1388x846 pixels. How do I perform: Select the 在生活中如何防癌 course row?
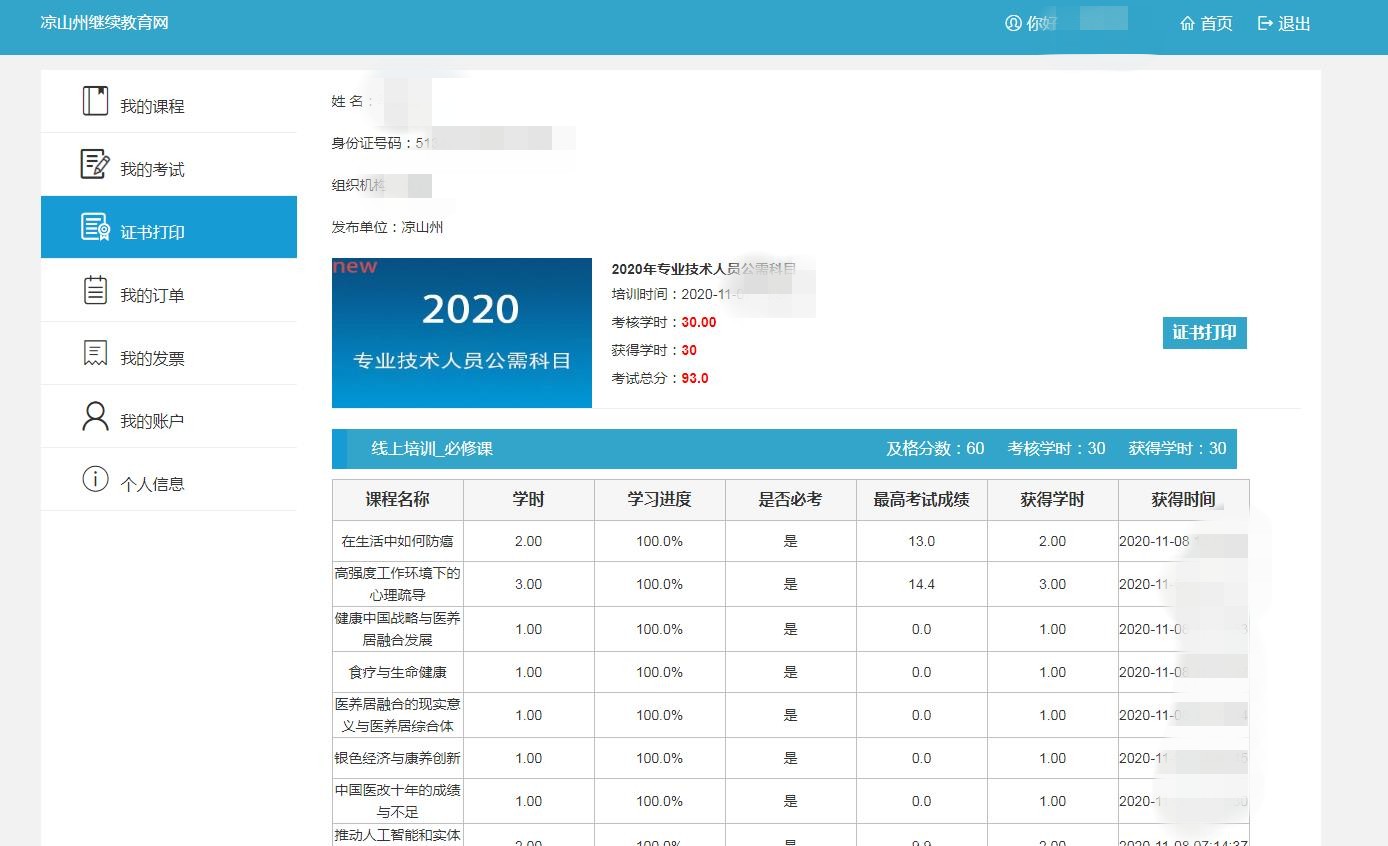point(397,541)
